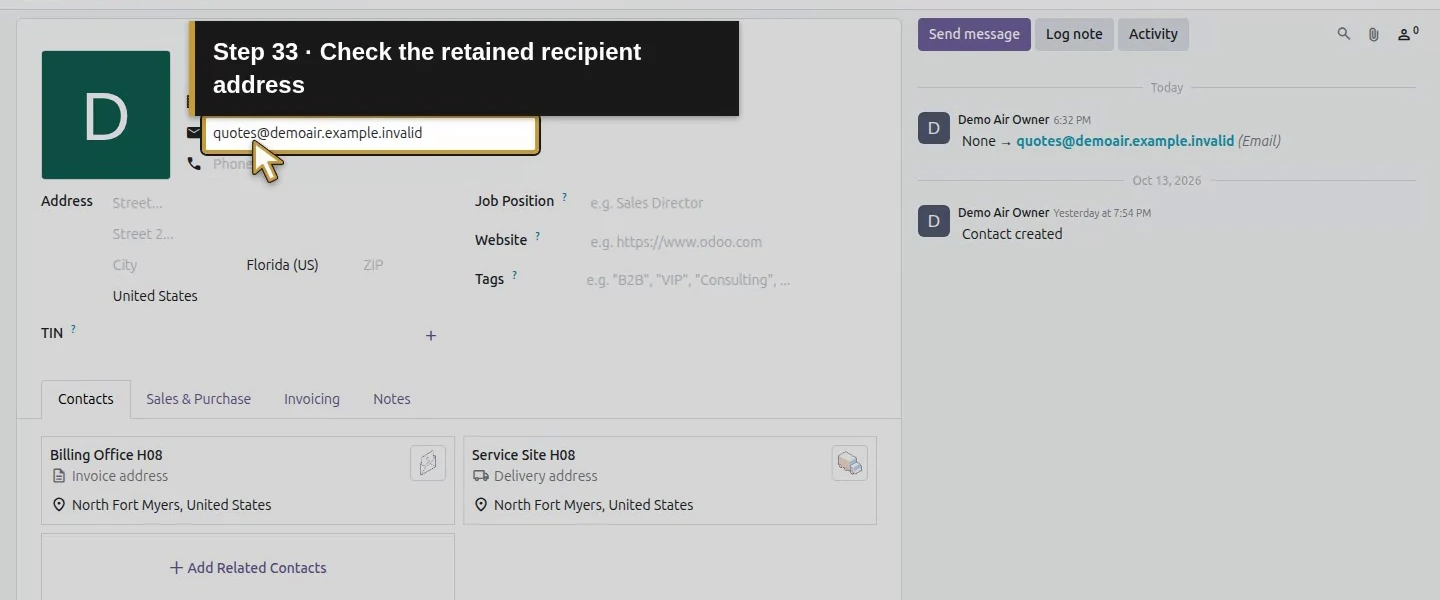Click the Street 2 address field
Image resolution: width=1440 pixels, height=600 pixels.
click(x=270, y=234)
